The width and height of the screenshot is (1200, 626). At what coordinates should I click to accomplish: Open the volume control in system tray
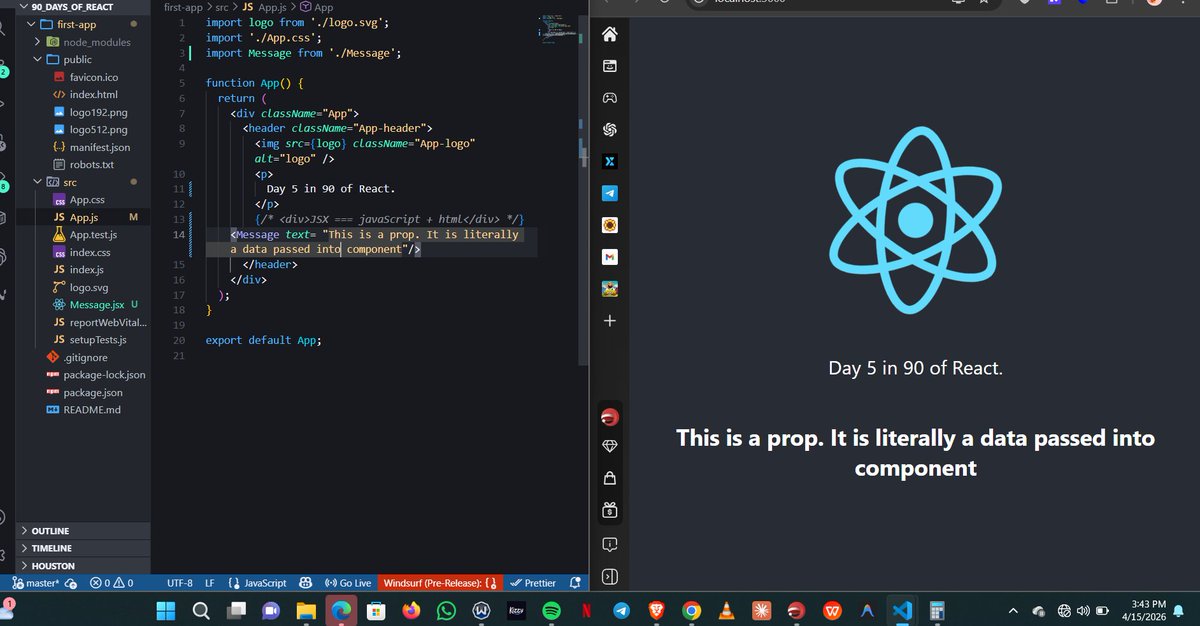1084,610
